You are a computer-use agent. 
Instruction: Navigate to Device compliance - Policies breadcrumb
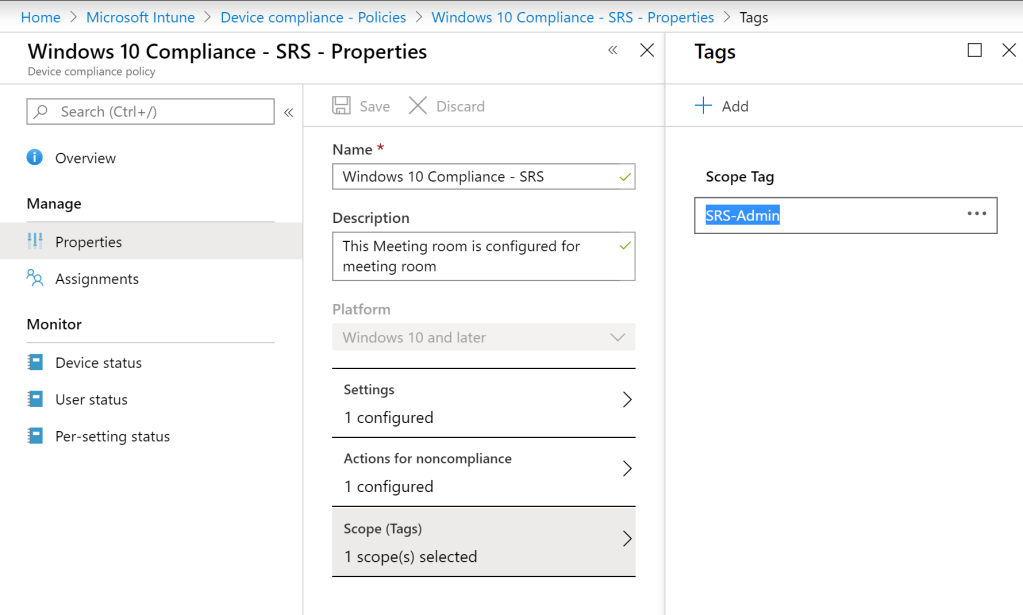313,17
